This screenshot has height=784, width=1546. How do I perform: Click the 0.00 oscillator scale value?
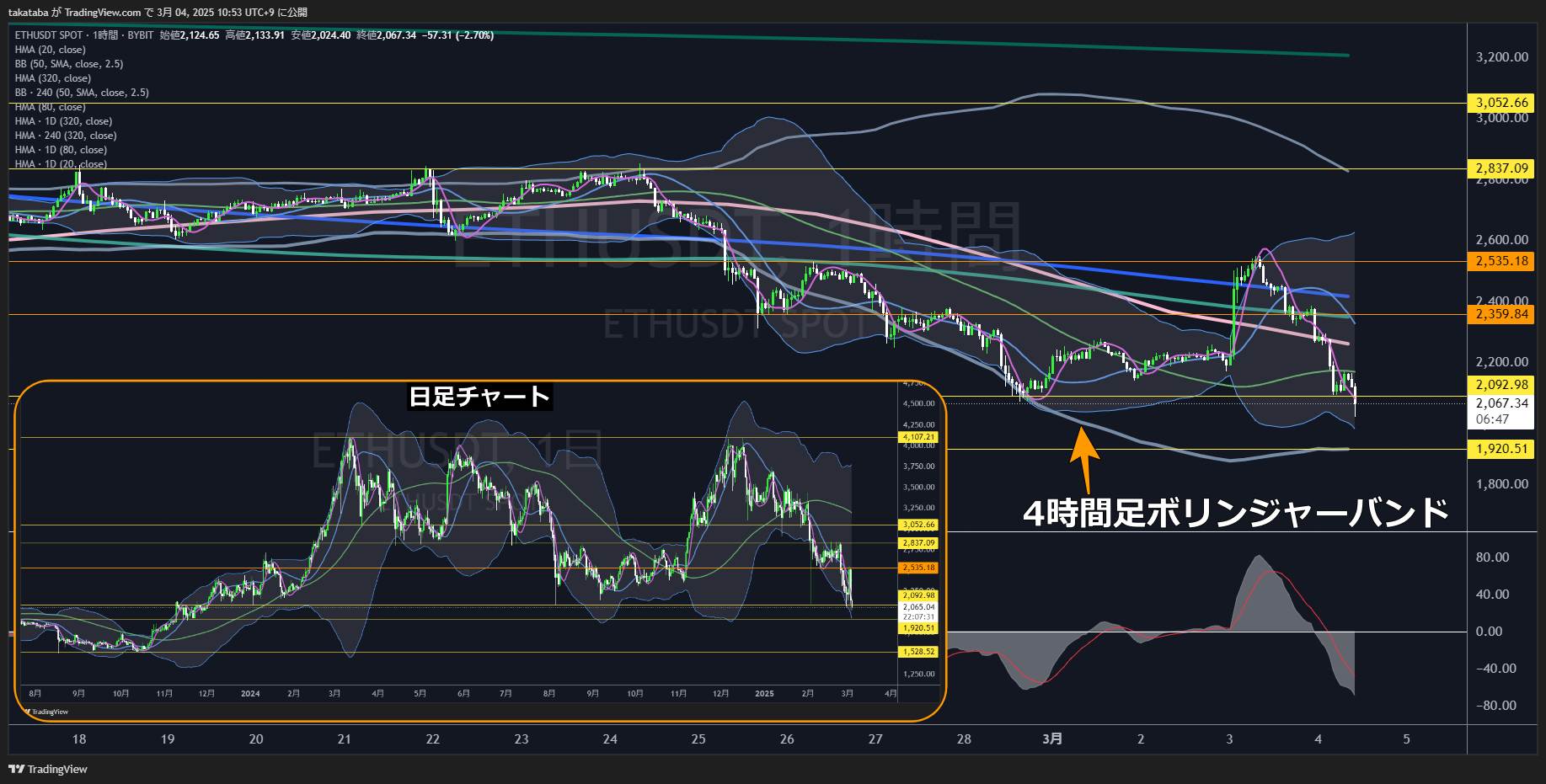[x=1489, y=632]
